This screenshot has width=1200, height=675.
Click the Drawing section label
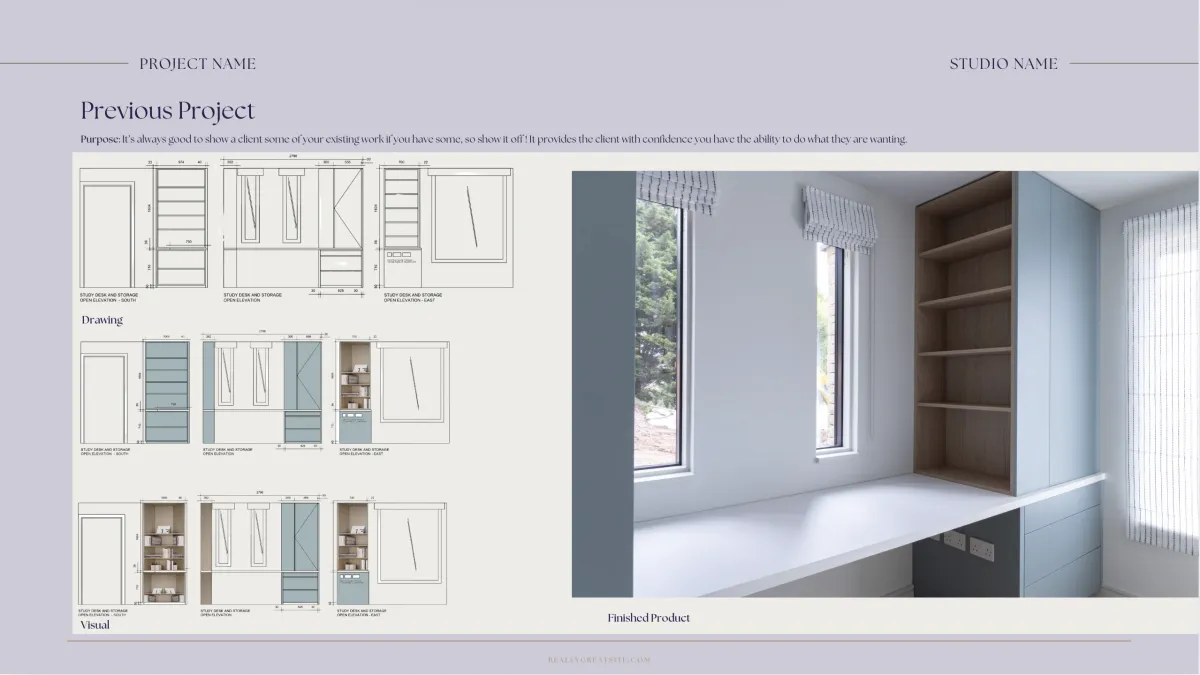point(102,320)
